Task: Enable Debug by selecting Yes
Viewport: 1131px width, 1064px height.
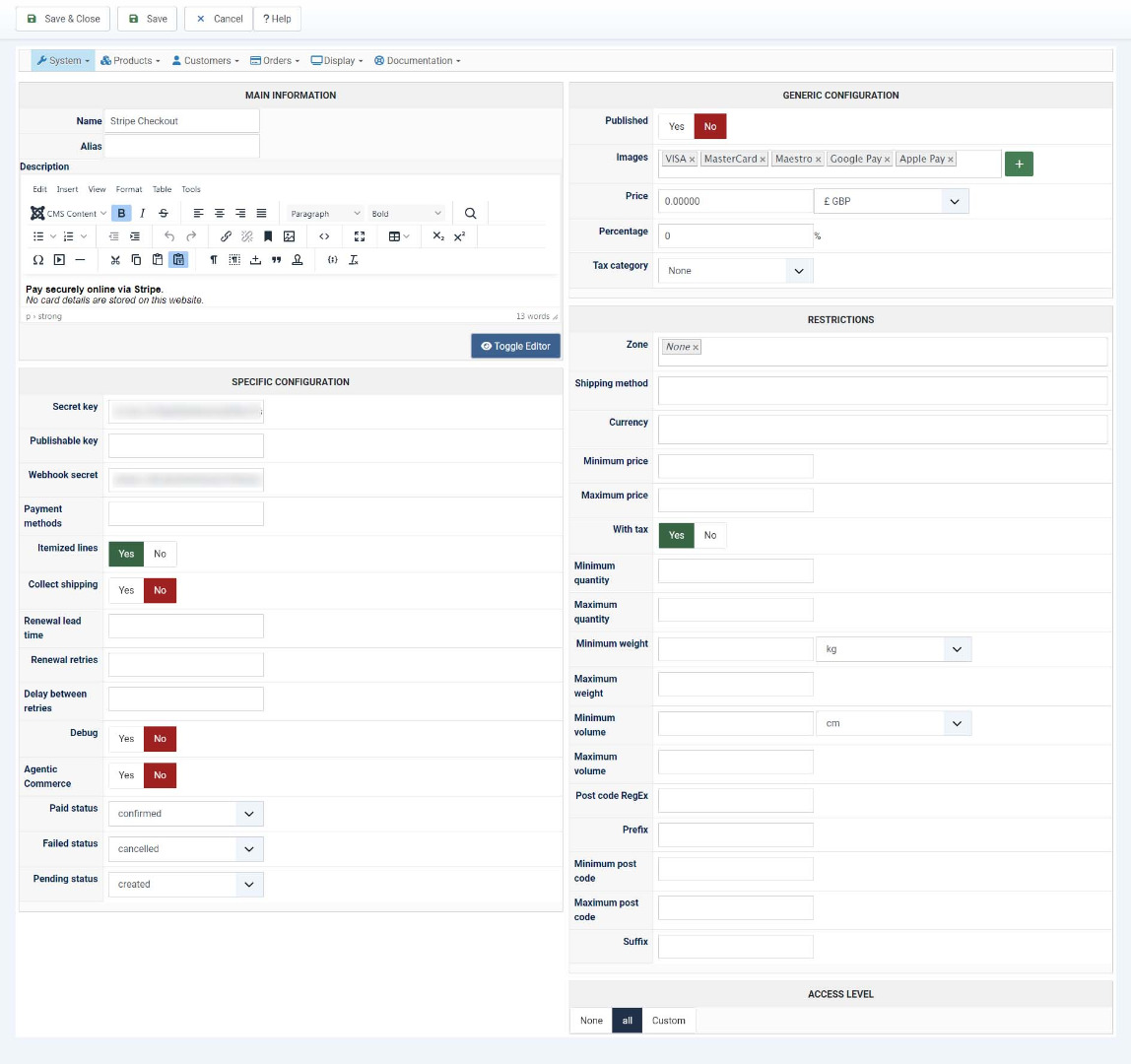Action: click(x=126, y=739)
